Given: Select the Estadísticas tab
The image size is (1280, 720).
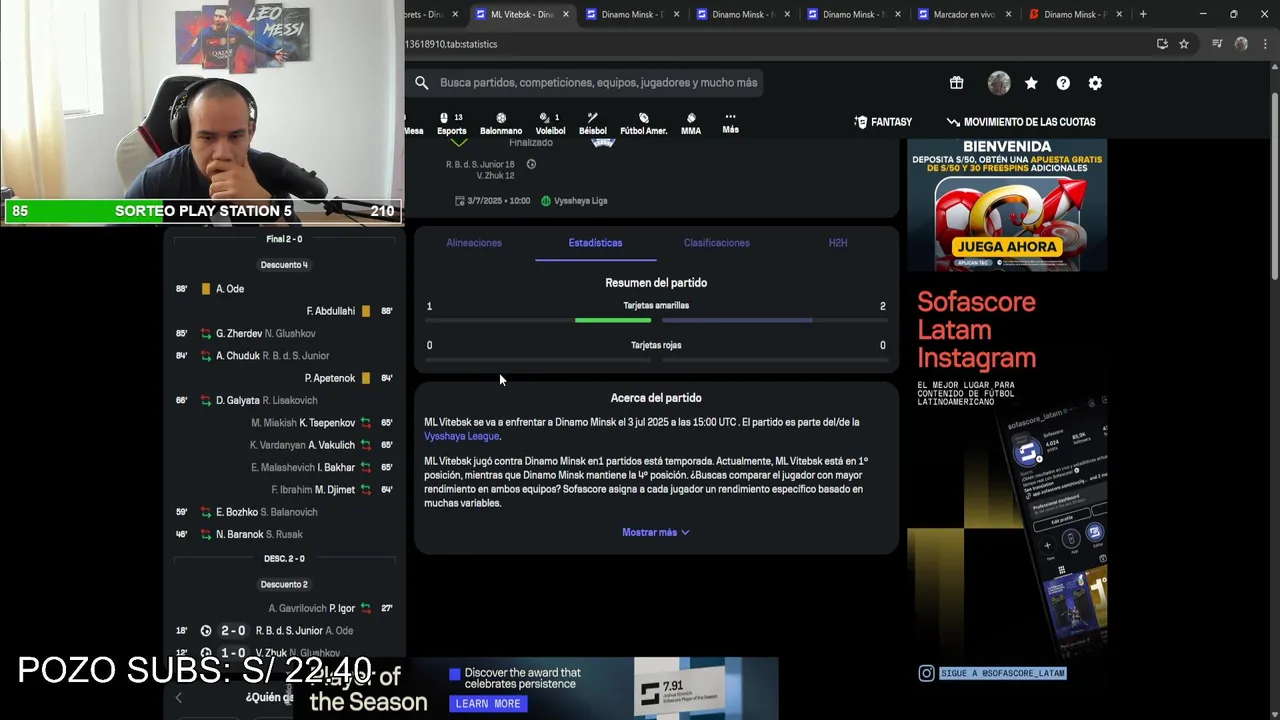Looking at the screenshot, I should pos(595,243).
